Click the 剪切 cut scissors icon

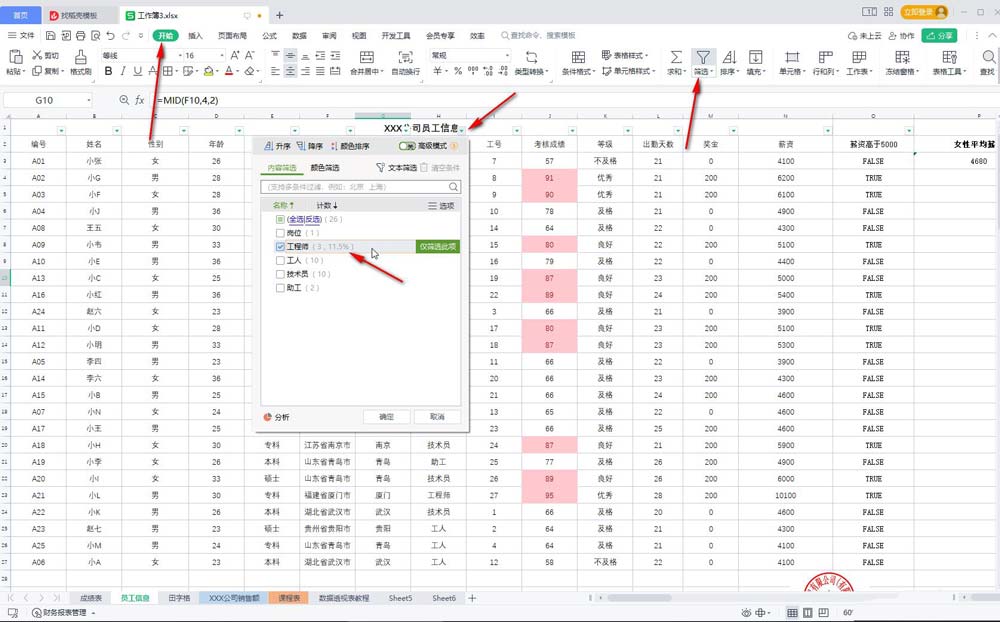tap(38, 56)
